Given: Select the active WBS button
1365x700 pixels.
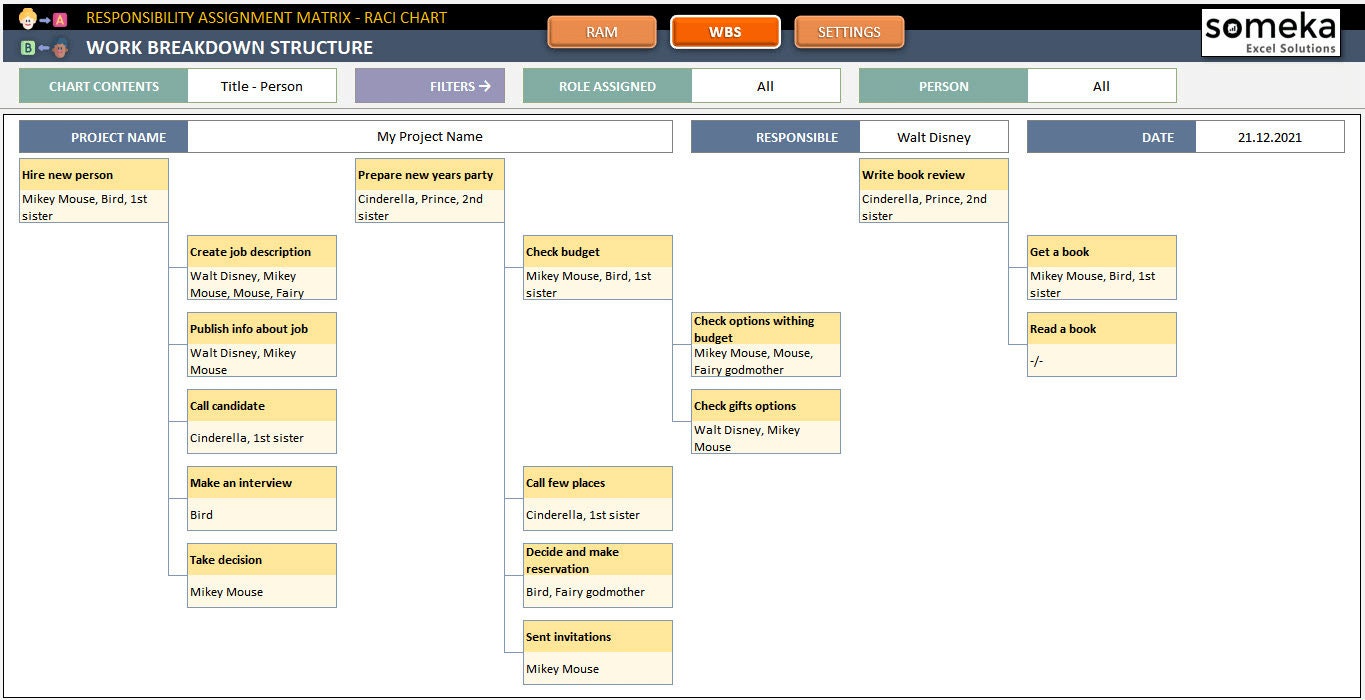Looking at the screenshot, I should (x=725, y=32).
